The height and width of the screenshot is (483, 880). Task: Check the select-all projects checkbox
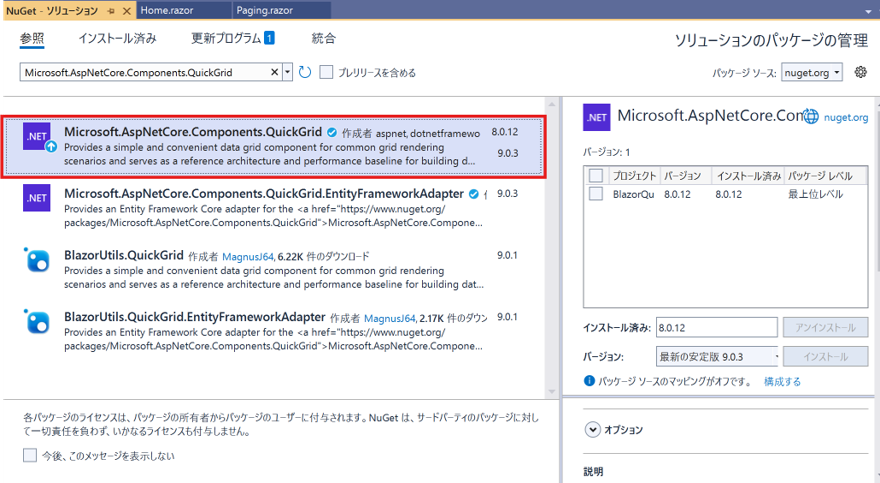pos(596,176)
